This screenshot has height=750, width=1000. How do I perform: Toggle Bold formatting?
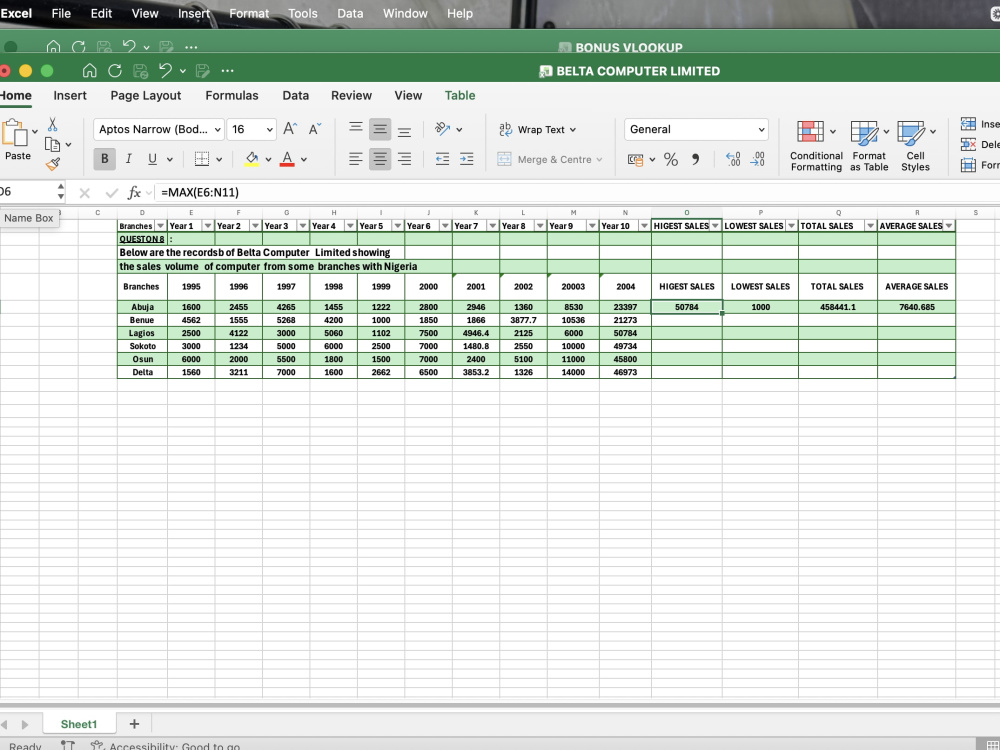[105, 159]
